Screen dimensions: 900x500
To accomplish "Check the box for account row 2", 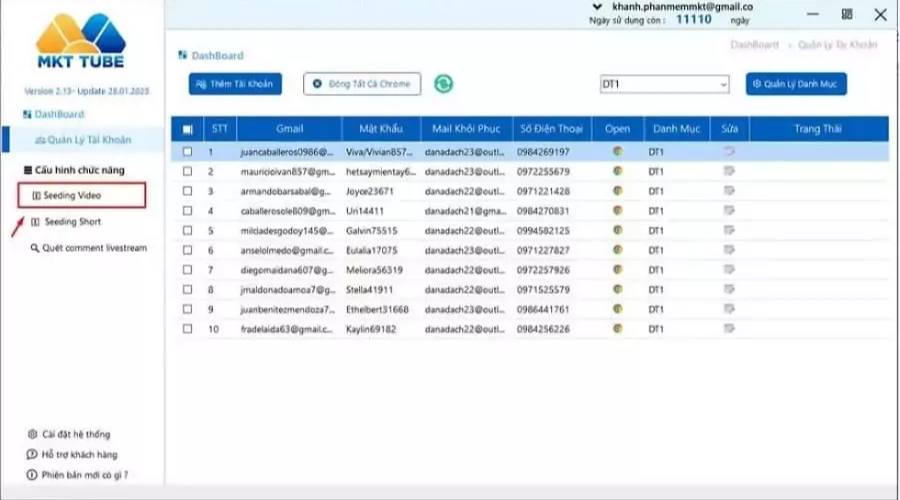I will coord(188,171).
